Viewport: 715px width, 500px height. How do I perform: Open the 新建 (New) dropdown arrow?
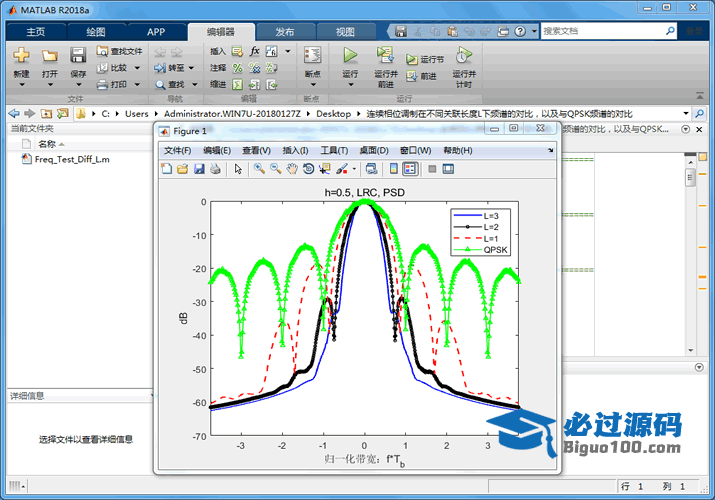pos(21,86)
